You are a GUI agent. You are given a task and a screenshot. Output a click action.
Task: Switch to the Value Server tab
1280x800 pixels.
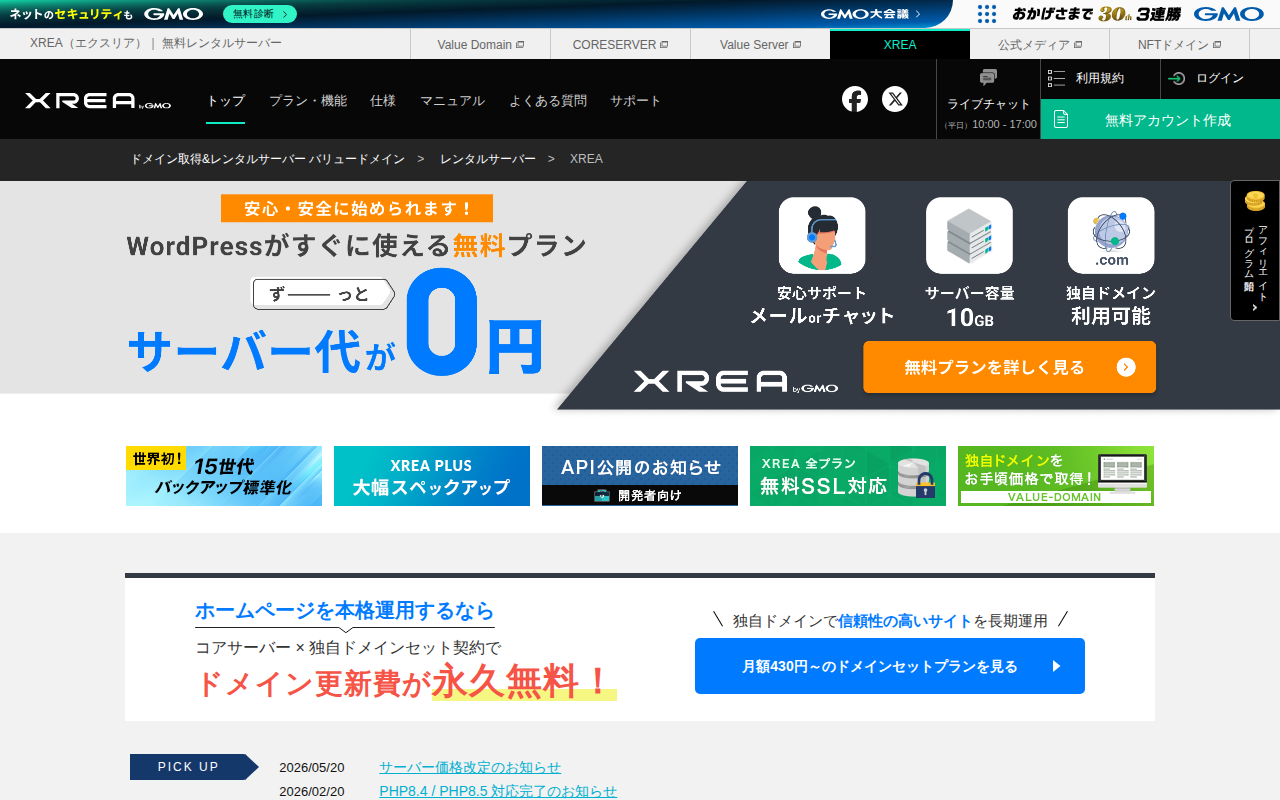pyautogui.click(x=760, y=45)
